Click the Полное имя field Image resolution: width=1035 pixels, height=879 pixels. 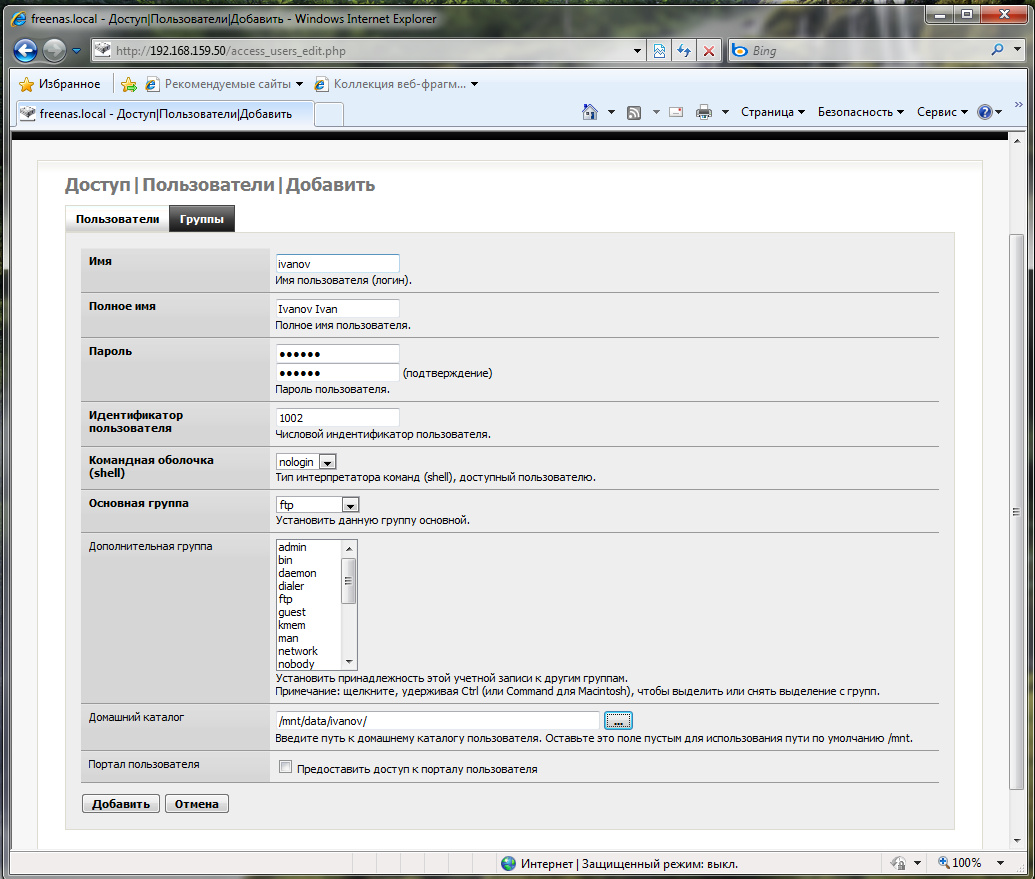point(337,308)
